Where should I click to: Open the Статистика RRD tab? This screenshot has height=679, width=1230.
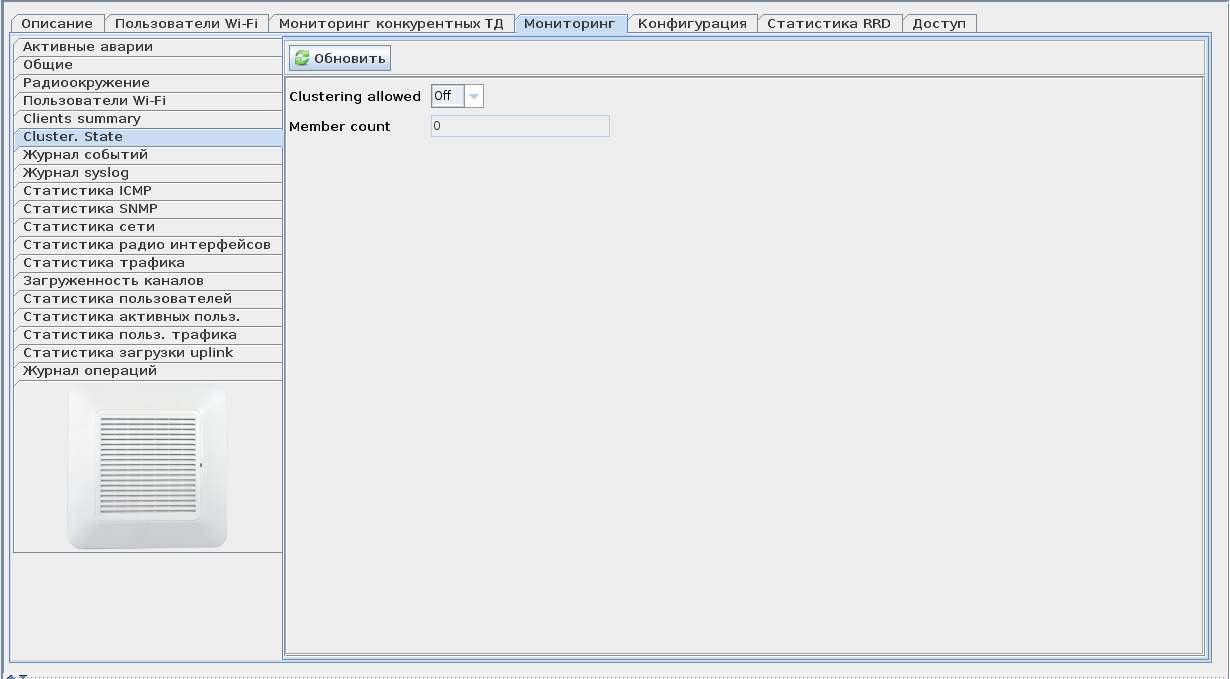click(829, 23)
